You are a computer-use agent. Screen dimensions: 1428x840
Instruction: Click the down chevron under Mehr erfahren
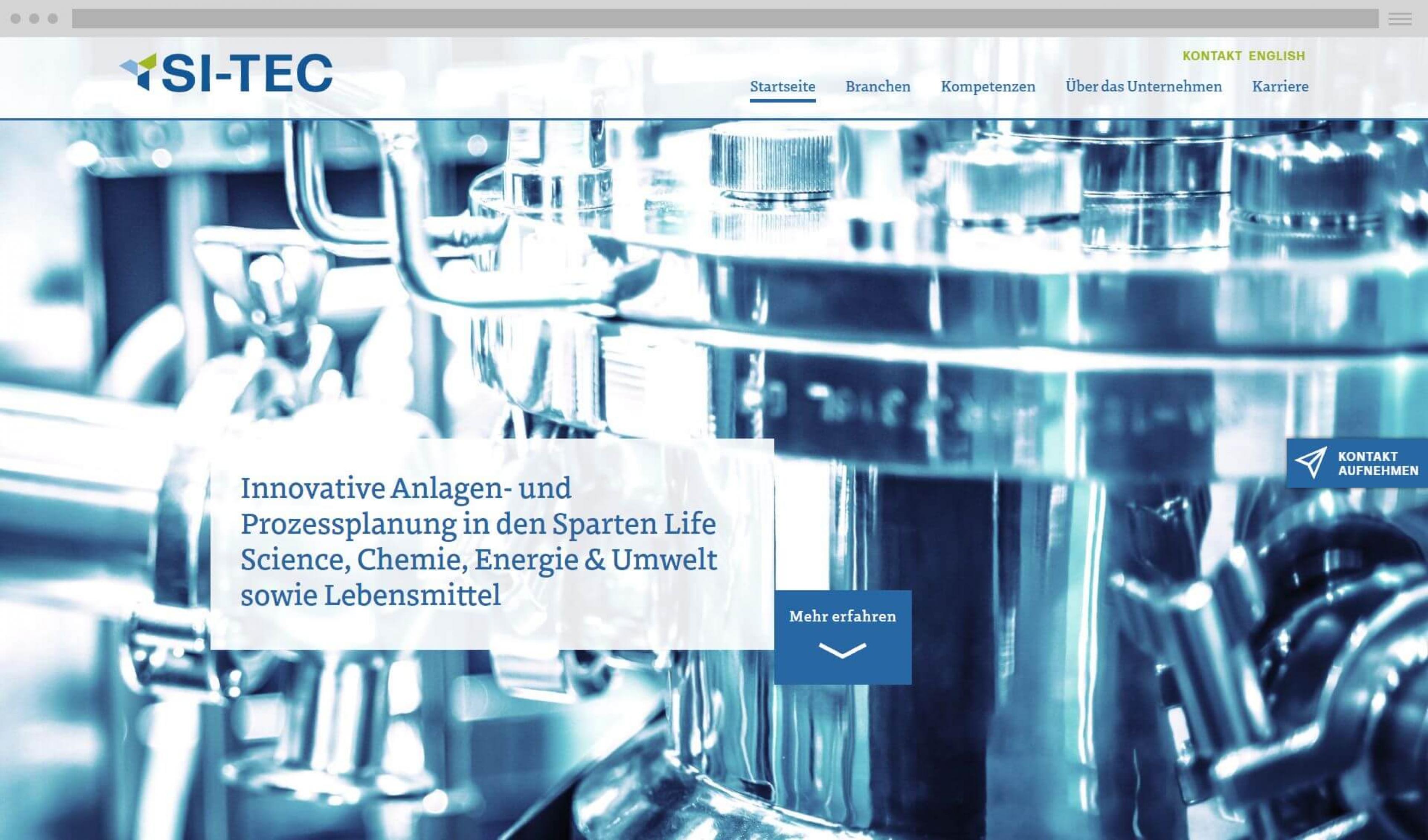pos(843,650)
